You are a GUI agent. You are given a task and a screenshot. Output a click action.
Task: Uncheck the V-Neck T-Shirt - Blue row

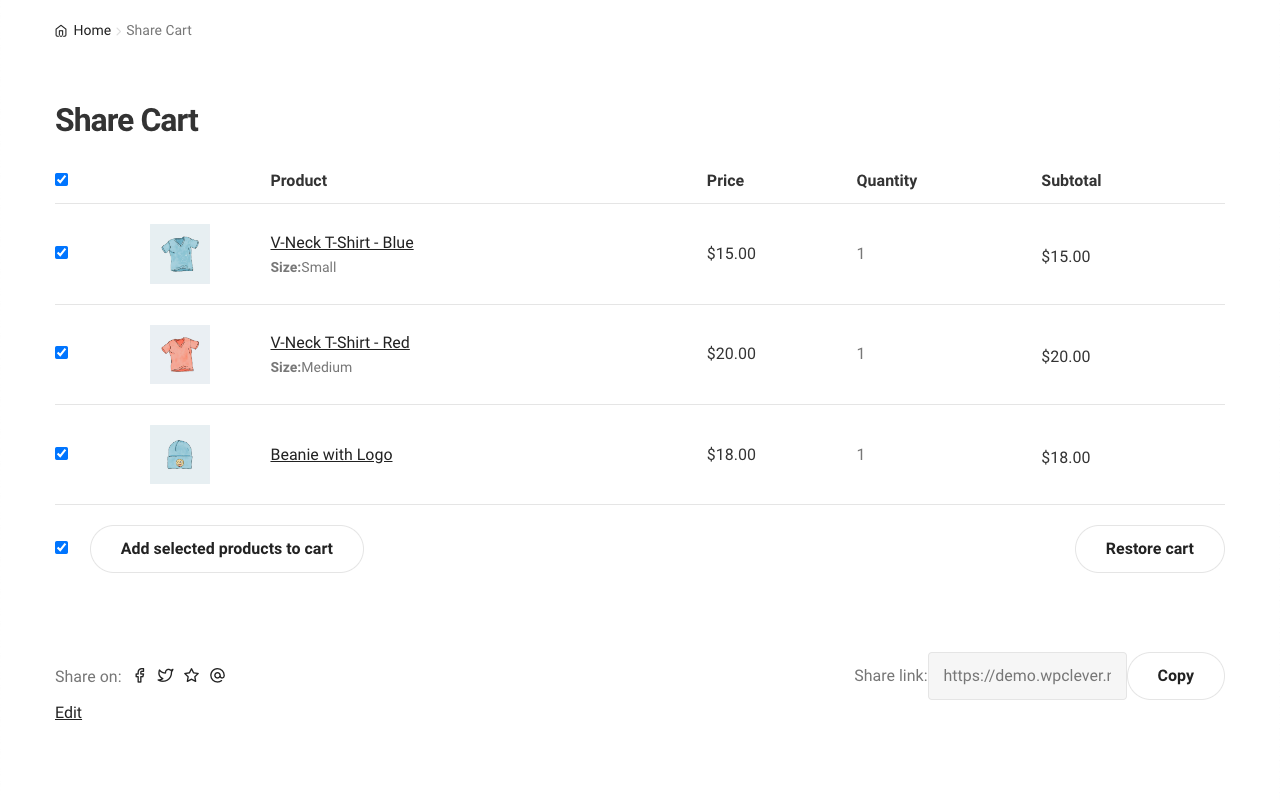tap(62, 253)
